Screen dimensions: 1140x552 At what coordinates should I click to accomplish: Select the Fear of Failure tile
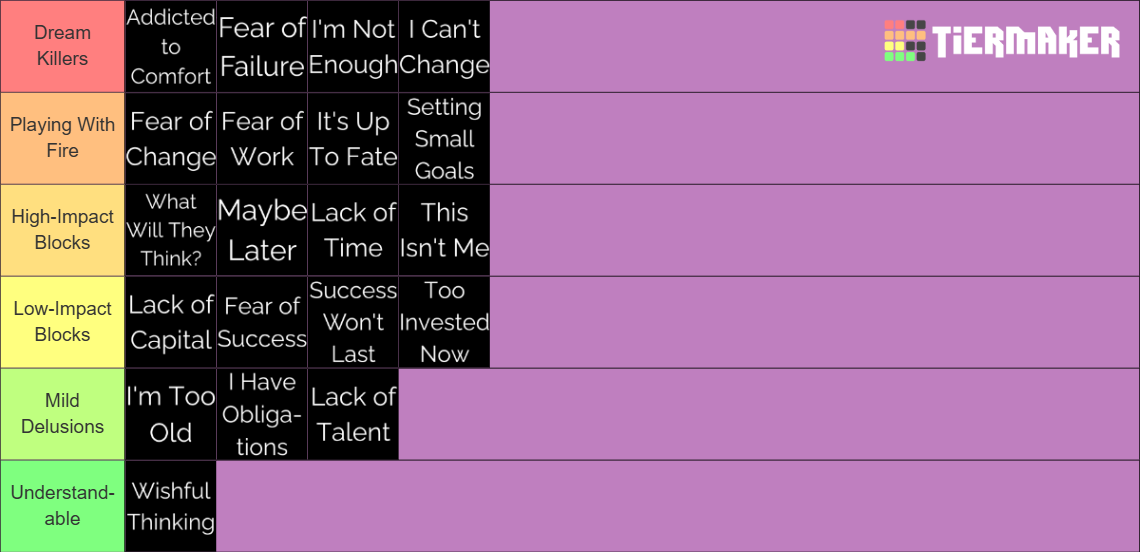pyautogui.click(x=262, y=47)
